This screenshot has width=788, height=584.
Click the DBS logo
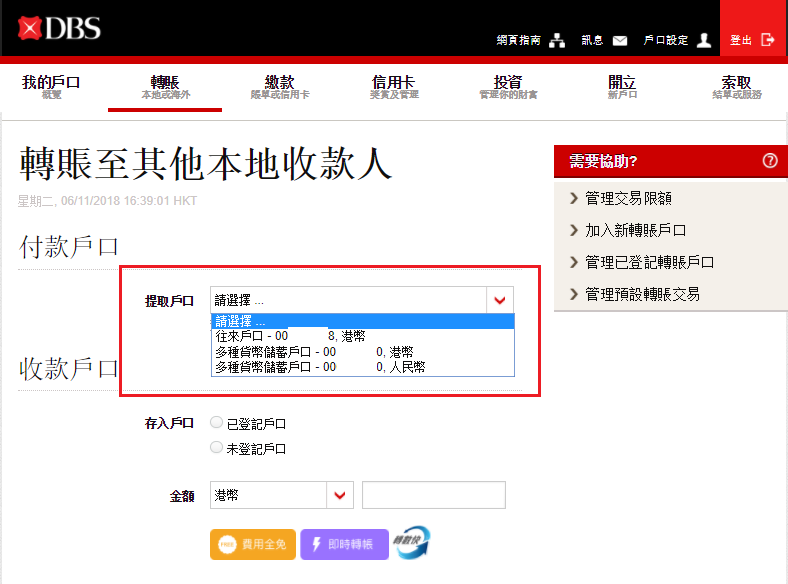click(x=60, y=27)
